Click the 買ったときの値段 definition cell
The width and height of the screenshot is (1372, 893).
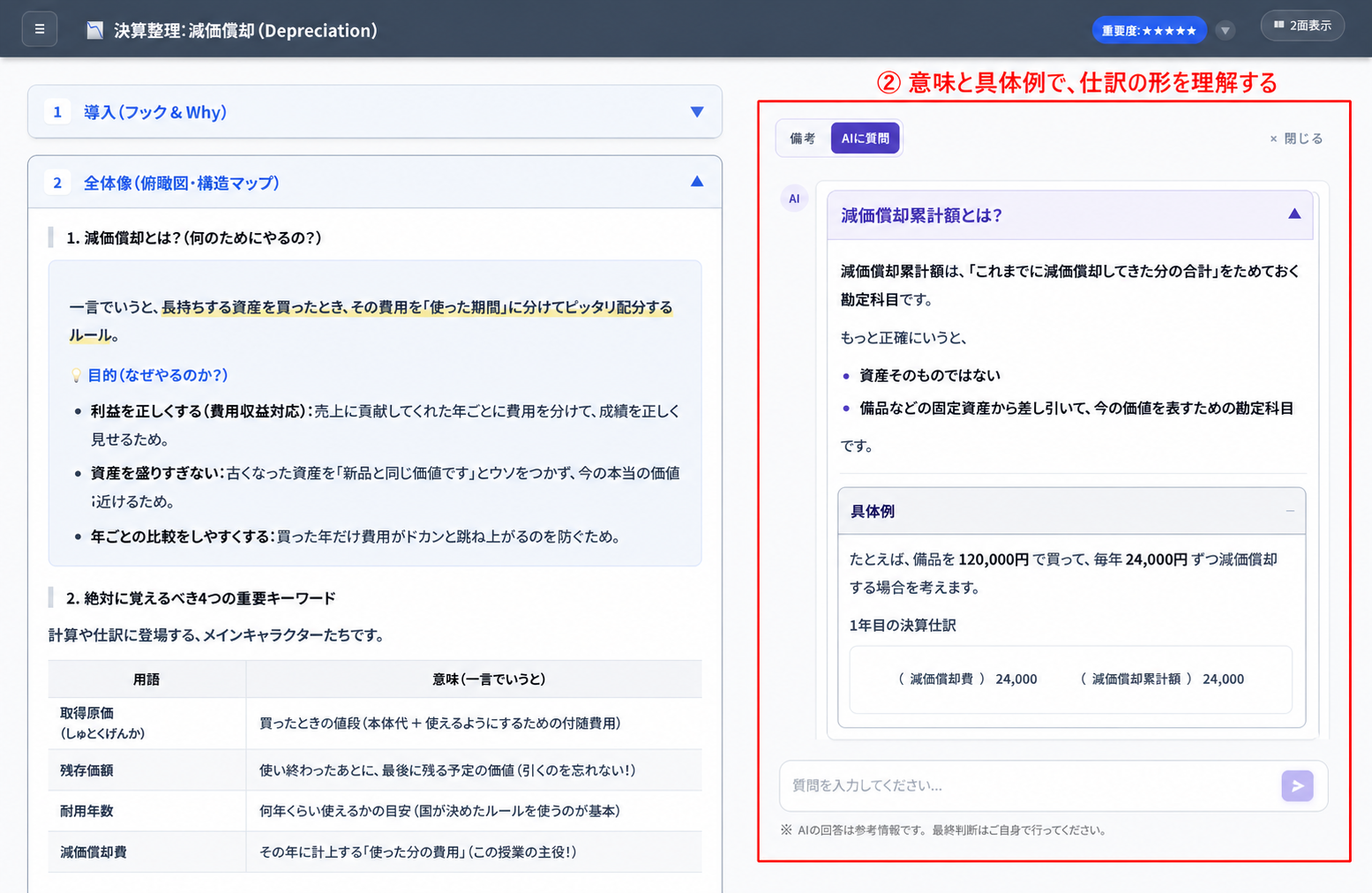pyautogui.click(x=475, y=723)
